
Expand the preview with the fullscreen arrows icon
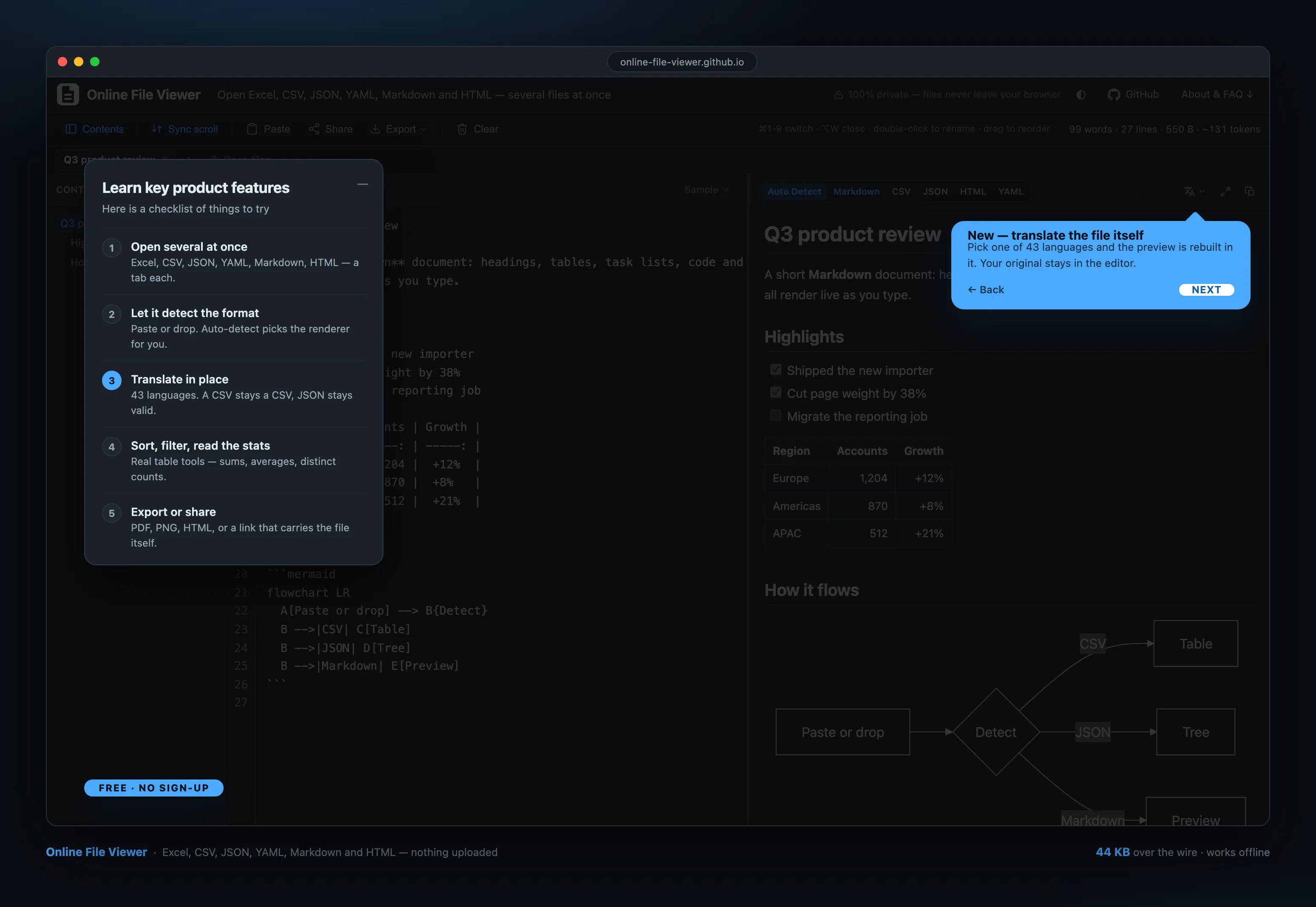(1225, 192)
